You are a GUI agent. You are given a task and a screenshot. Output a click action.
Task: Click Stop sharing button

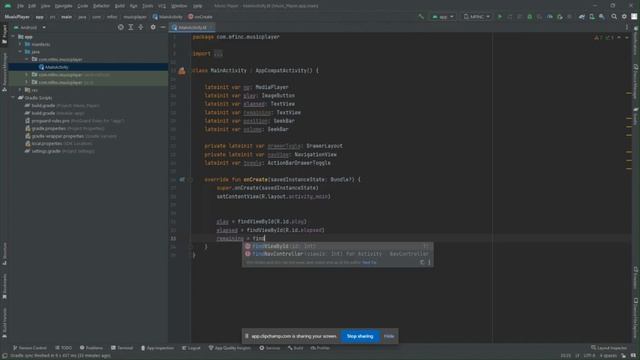click(x=360, y=336)
